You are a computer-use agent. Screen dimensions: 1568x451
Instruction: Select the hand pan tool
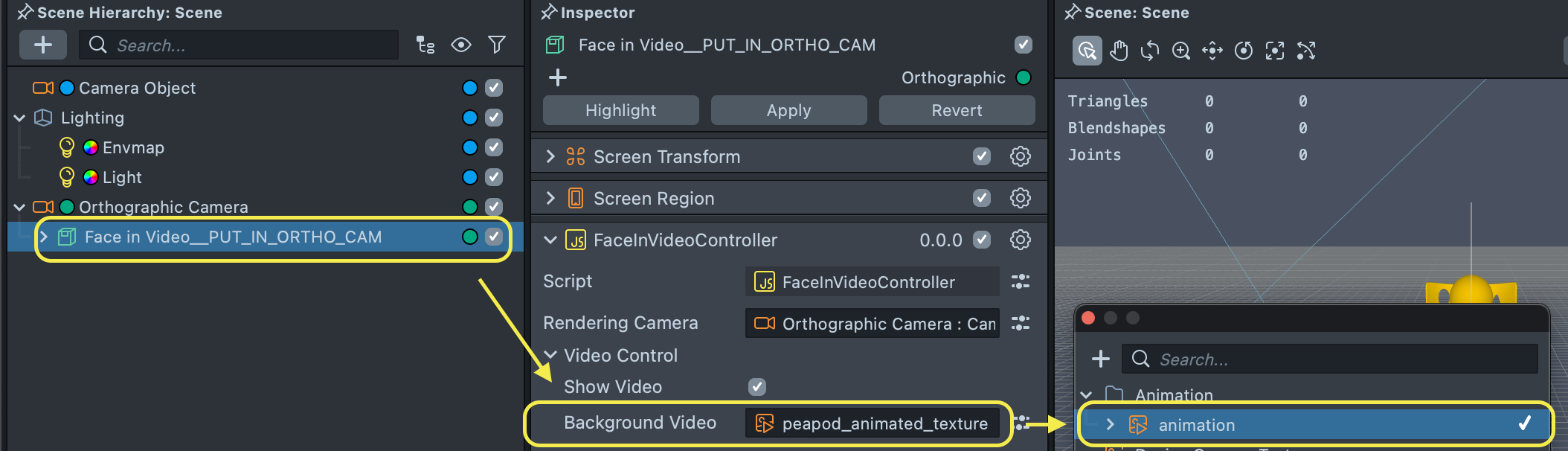click(1119, 51)
